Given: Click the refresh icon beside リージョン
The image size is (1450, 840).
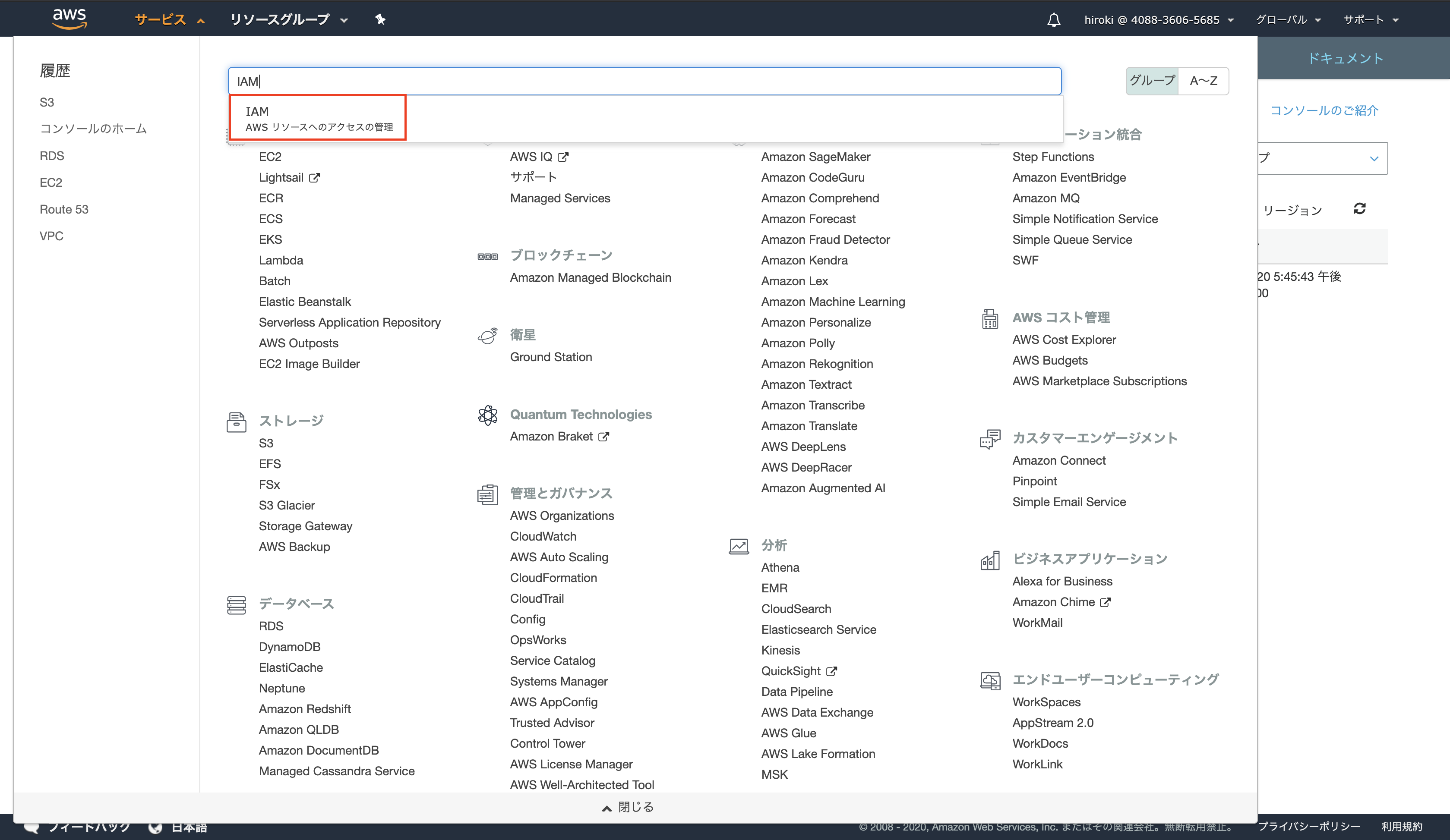Looking at the screenshot, I should [1360, 209].
